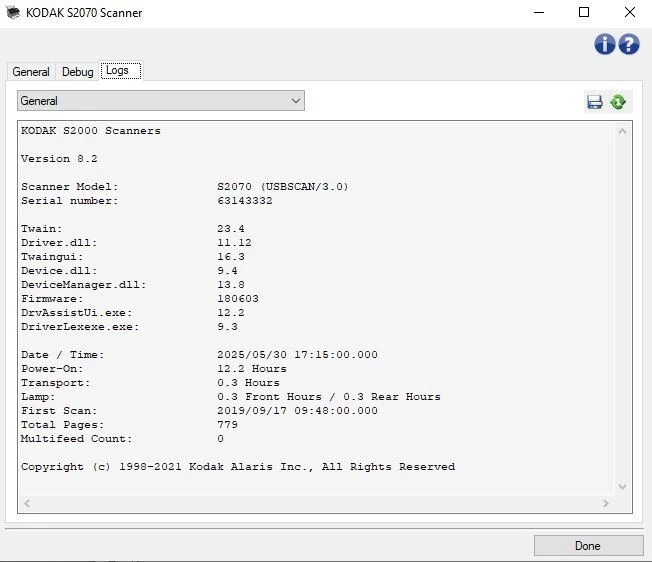Maximize the KODAK S2070 Scanner window
Viewport: 652px width, 562px height.
point(584,12)
